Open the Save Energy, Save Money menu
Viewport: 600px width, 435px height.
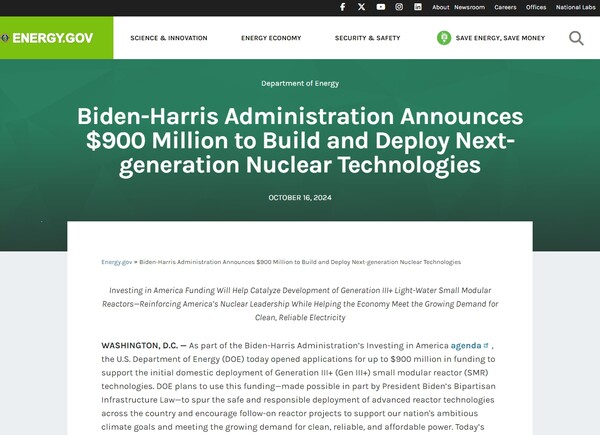click(x=500, y=38)
